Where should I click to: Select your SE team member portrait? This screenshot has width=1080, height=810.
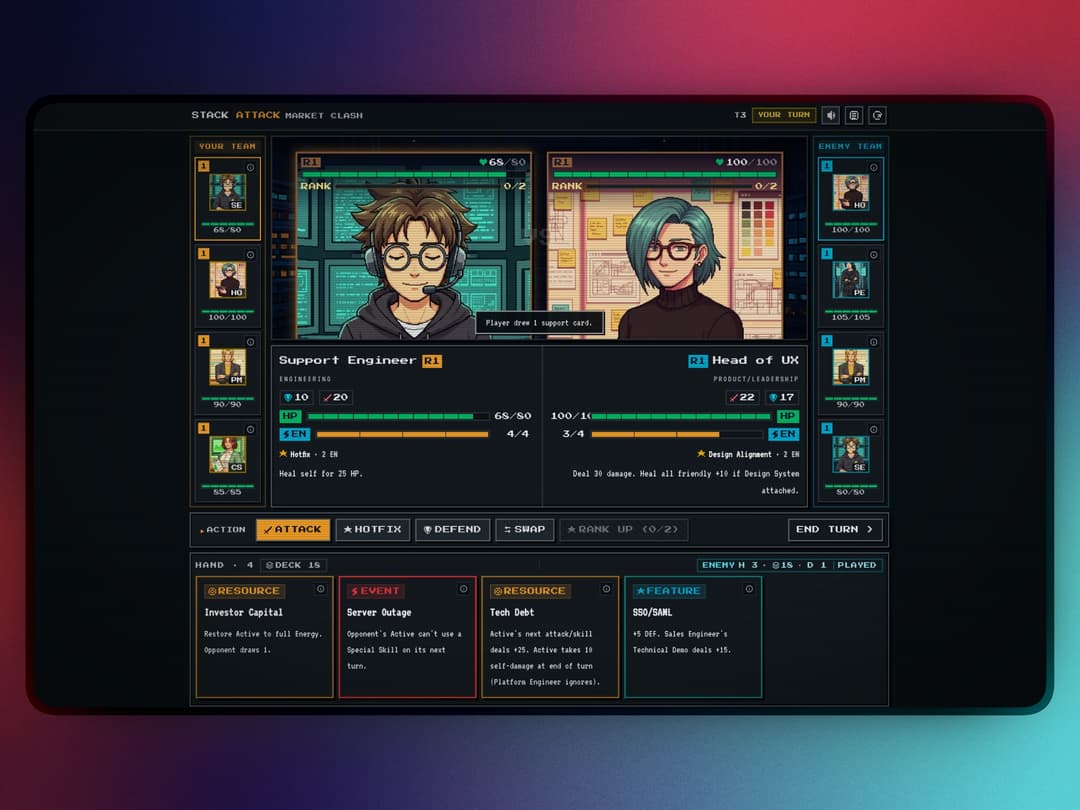click(227, 192)
